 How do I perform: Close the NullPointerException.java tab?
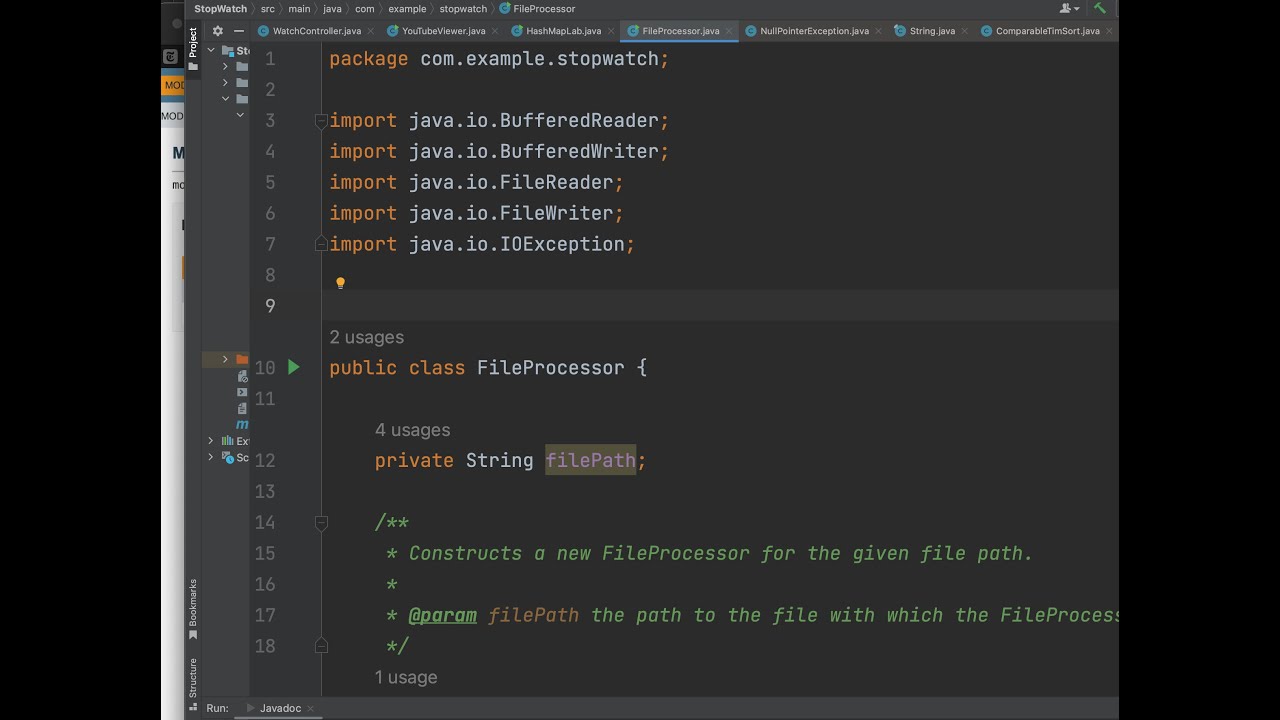coord(879,31)
